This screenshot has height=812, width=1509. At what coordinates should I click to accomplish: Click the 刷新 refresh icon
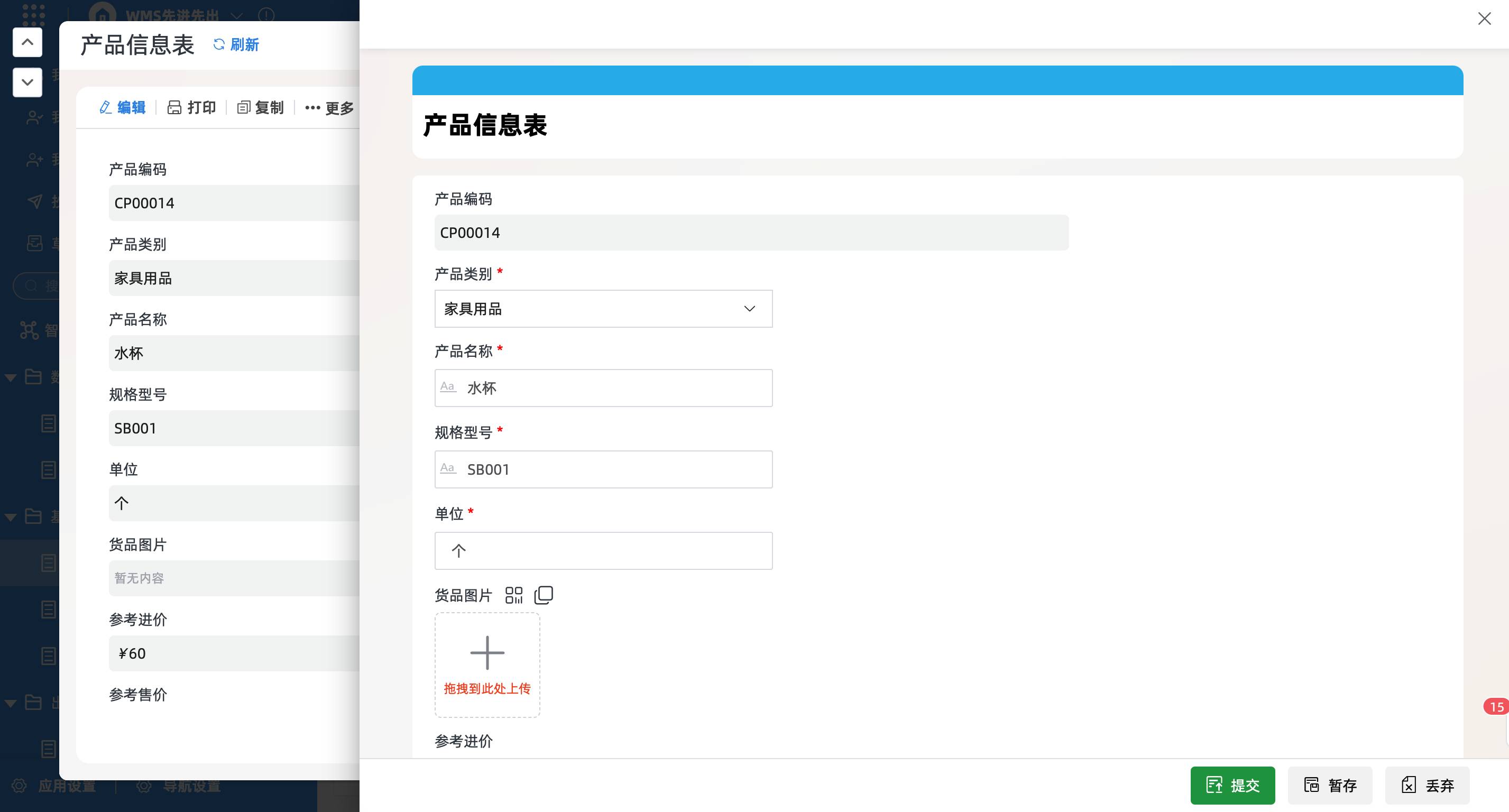click(219, 44)
